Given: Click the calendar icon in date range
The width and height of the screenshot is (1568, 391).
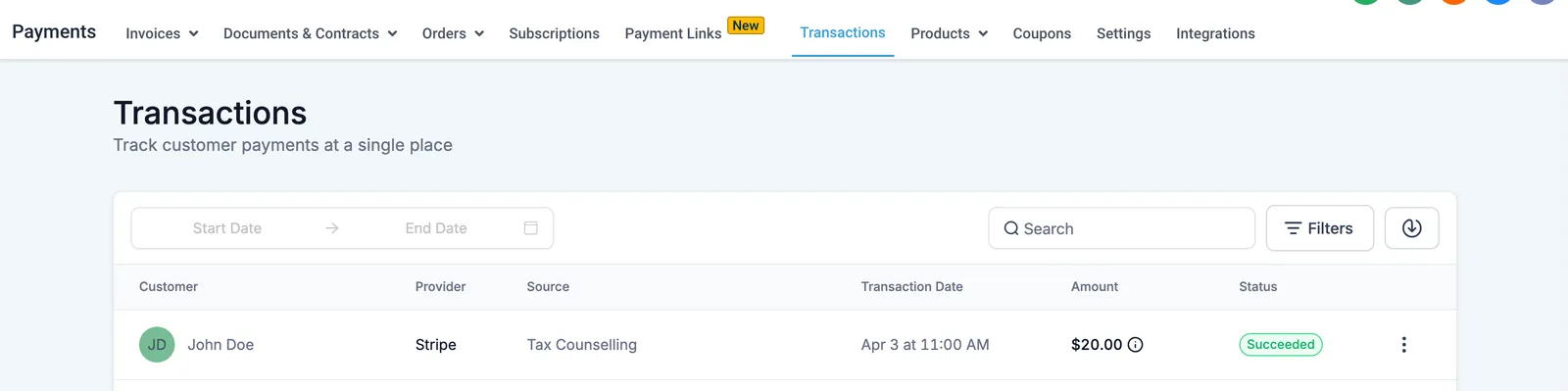Looking at the screenshot, I should (x=530, y=228).
